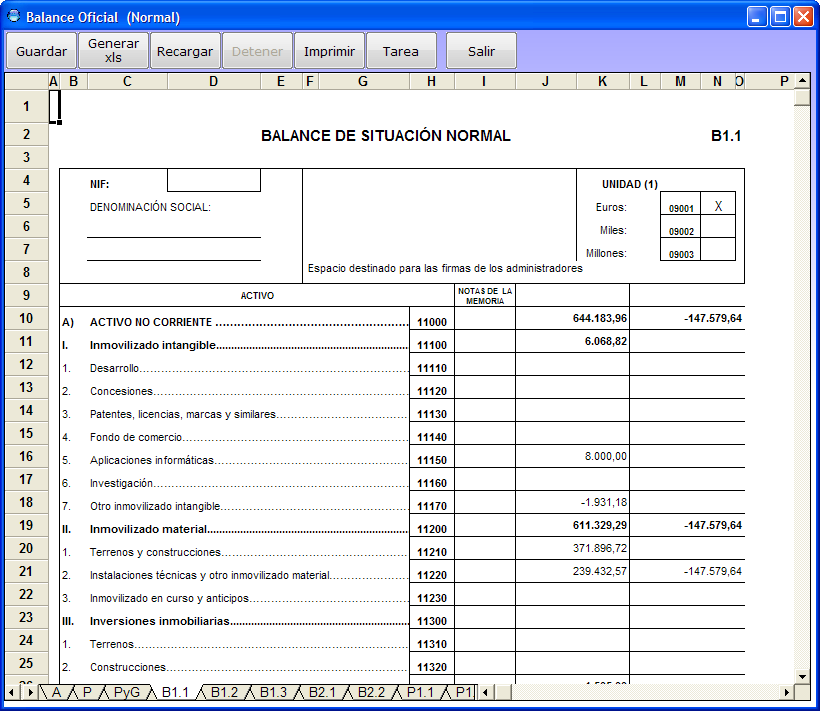Click the Aplicaciones informáticas label
This screenshot has height=711, width=820.
coord(152,460)
